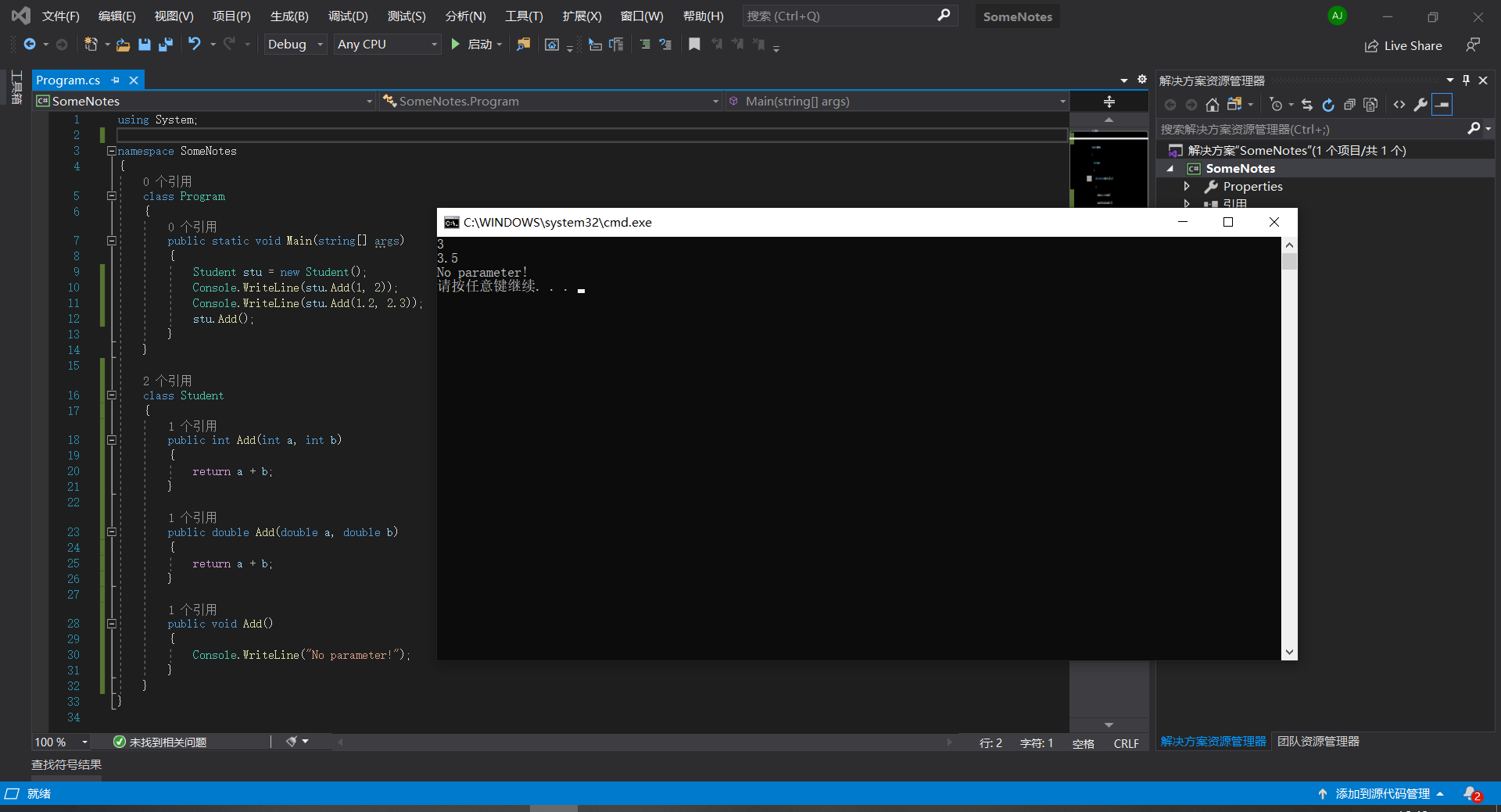Click the code cleanup broom icon in the editor status strip
Screen dimensions: 1501x812
(x=292, y=742)
